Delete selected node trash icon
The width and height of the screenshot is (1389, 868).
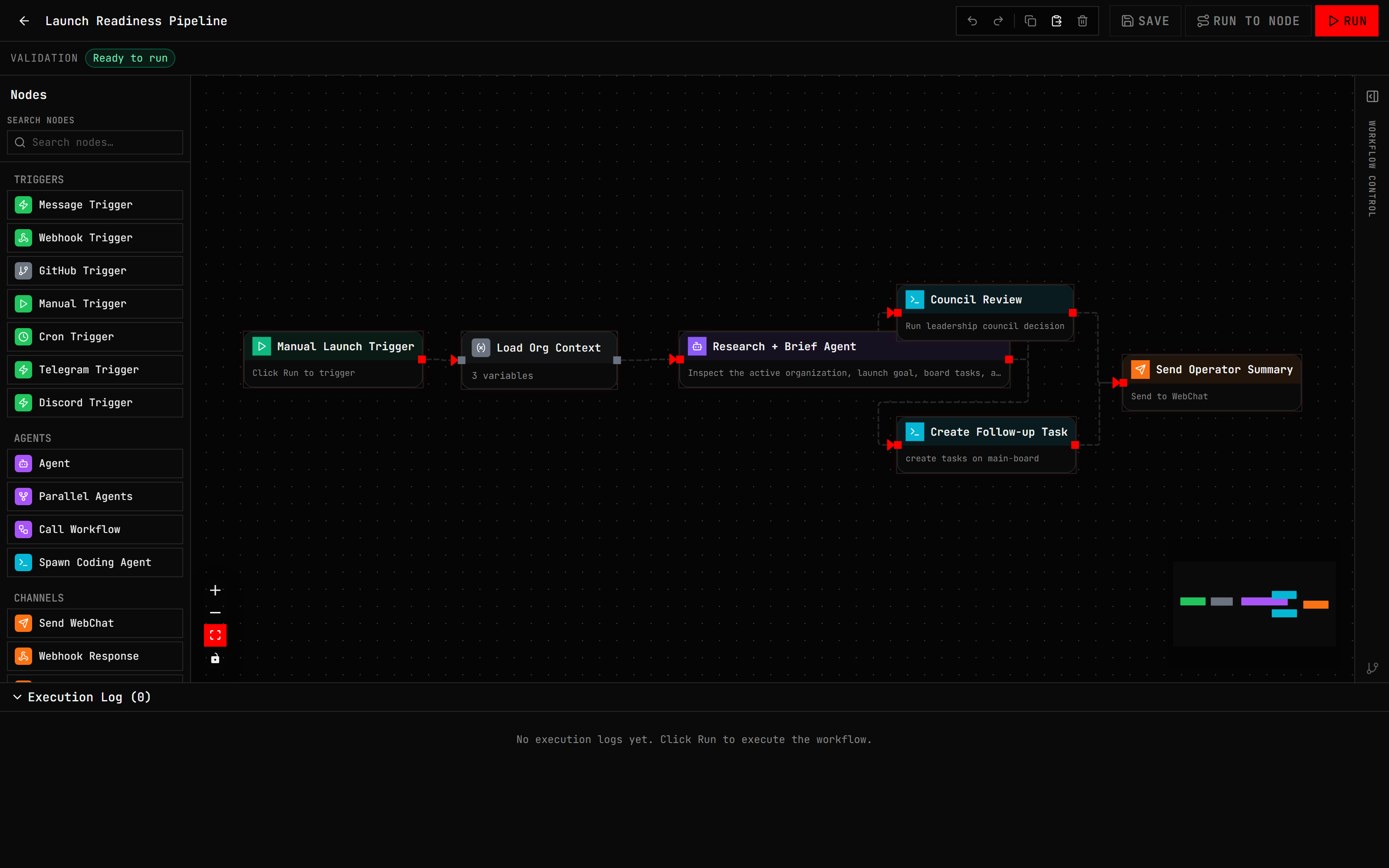1083,21
